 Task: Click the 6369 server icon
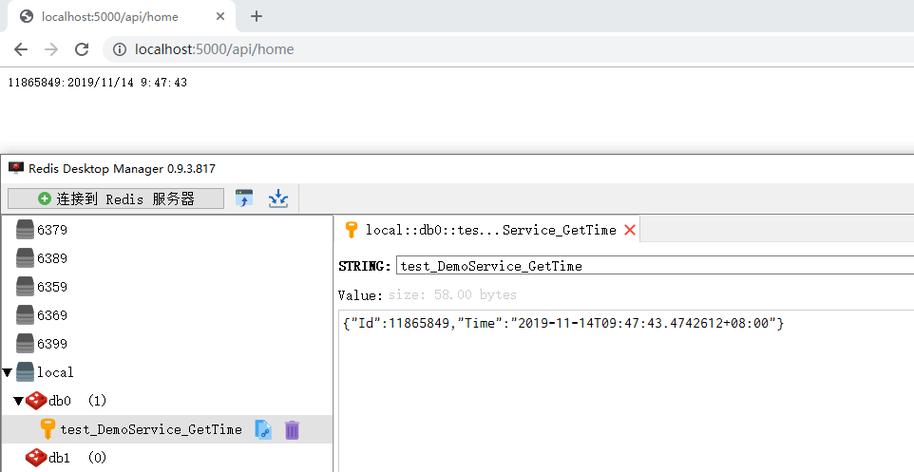25,315
